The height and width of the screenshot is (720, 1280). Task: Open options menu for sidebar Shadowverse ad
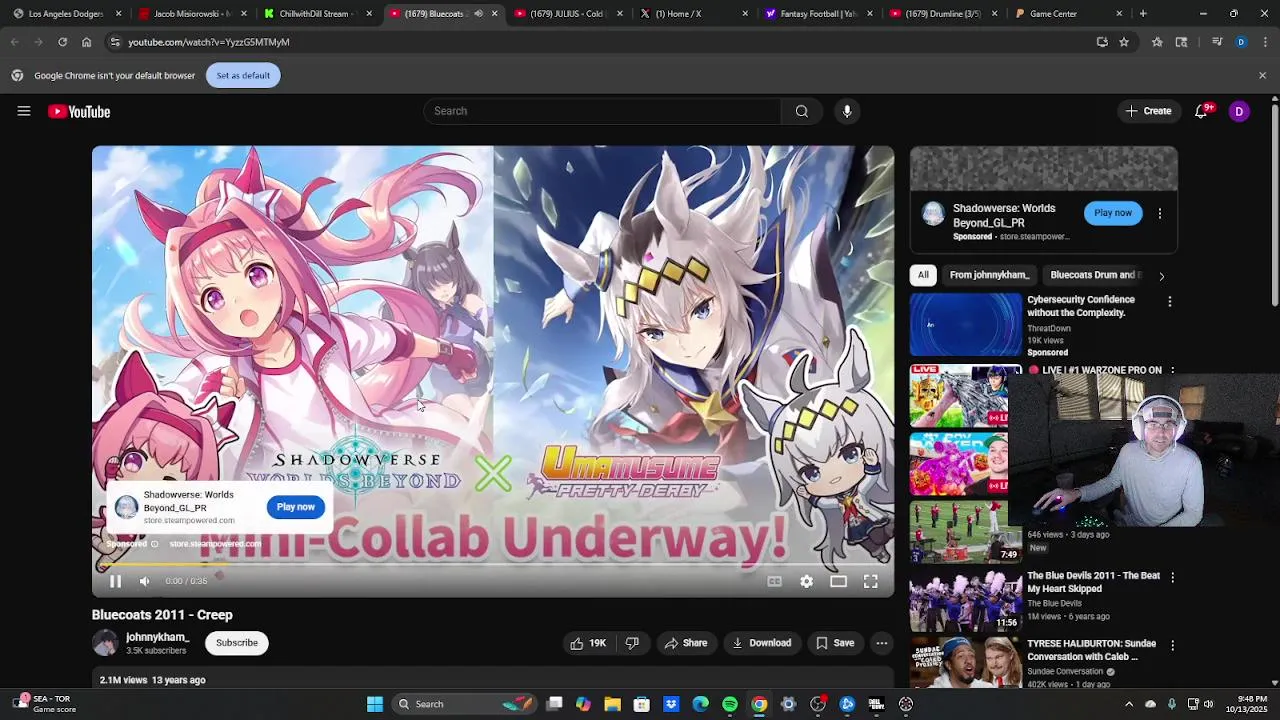tap(1159, 213)
